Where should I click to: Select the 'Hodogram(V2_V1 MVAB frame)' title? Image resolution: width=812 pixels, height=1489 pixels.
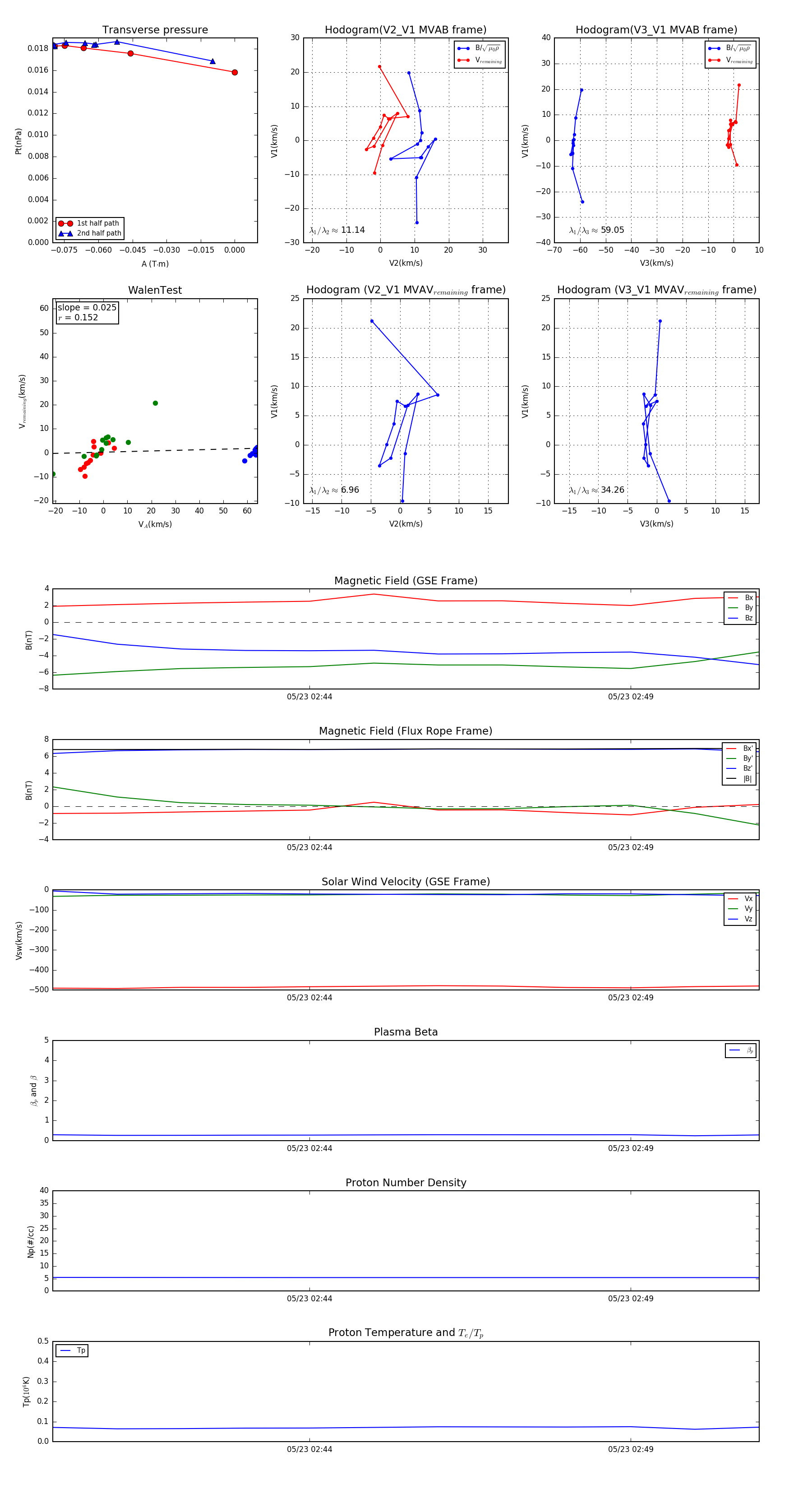[x=406, y=30]
